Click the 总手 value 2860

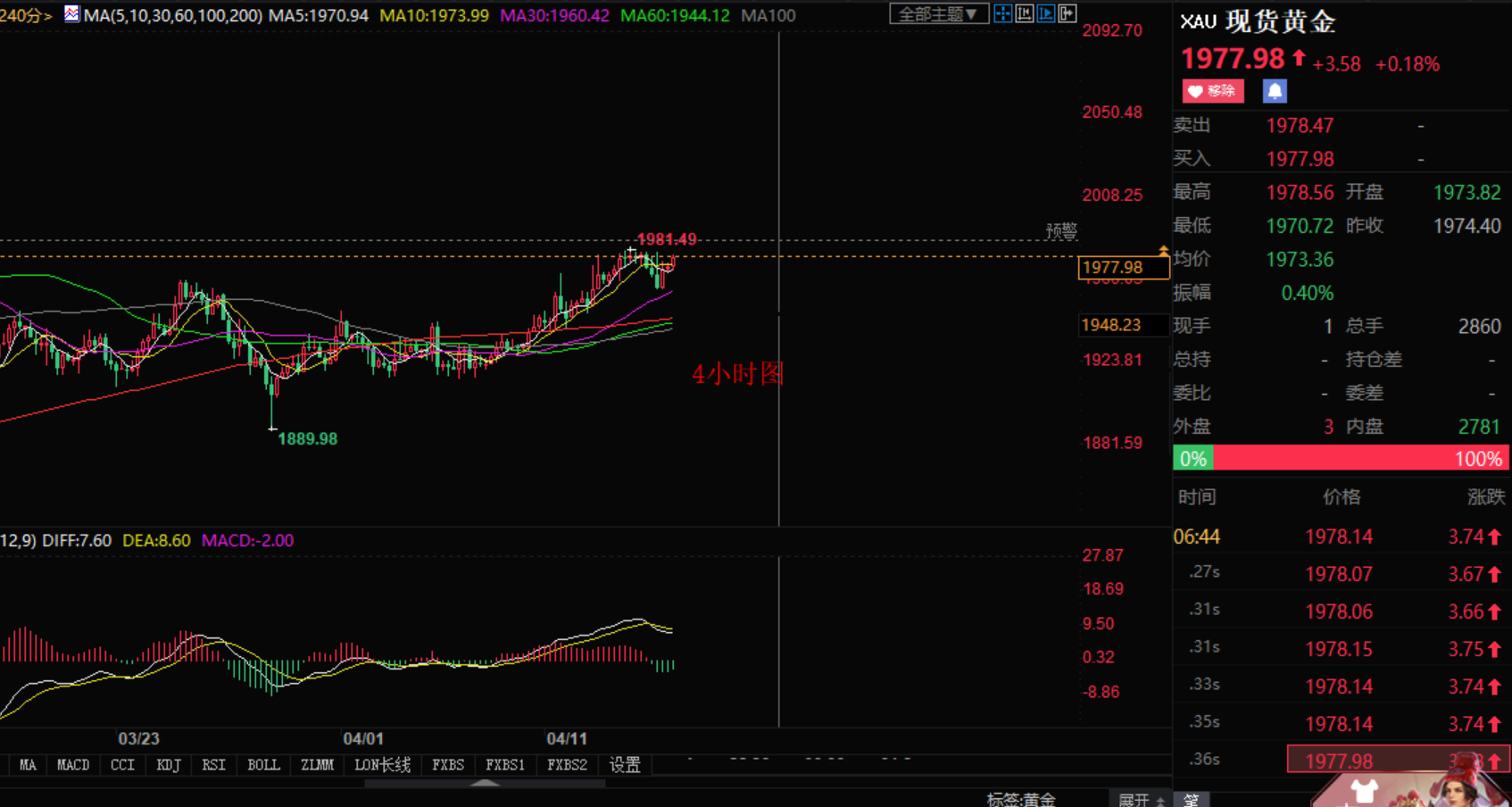pyautogui.click(x=1480, y=327)
